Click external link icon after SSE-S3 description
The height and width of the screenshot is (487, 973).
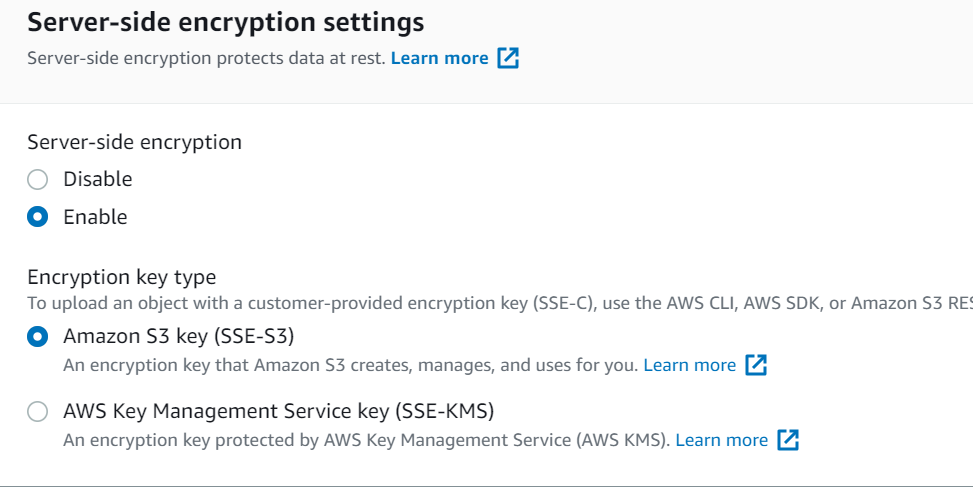point(756,365)
